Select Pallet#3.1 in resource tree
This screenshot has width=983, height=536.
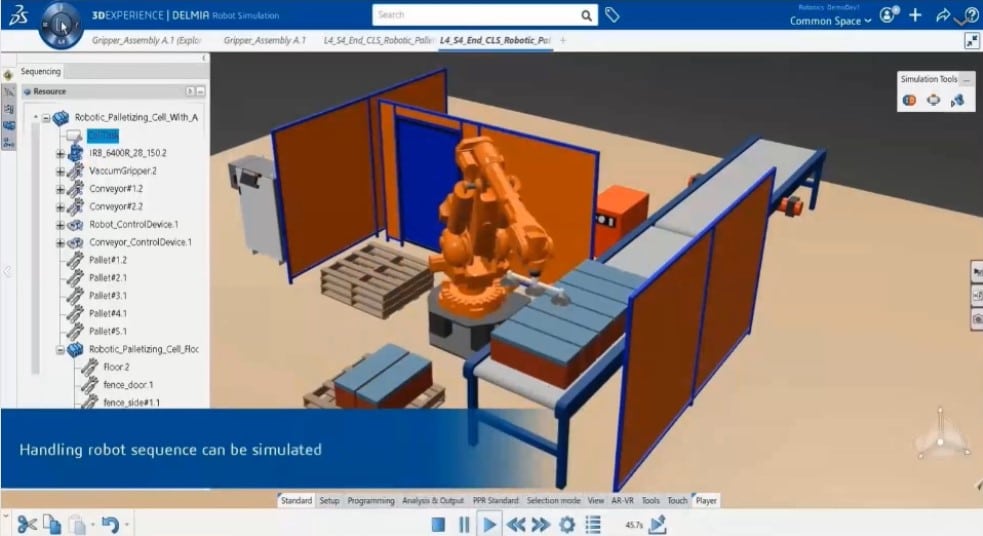click(108, 296)
